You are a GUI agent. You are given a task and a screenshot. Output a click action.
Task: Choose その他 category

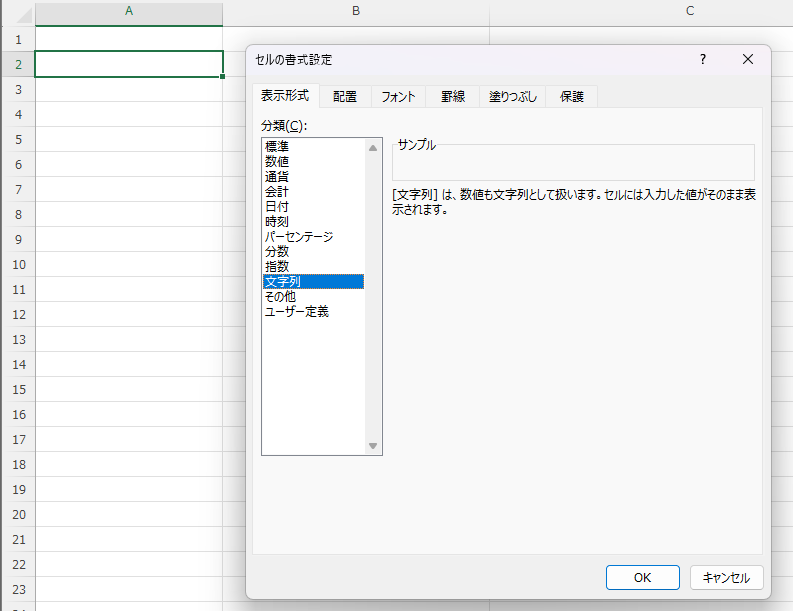pos(314,296)
